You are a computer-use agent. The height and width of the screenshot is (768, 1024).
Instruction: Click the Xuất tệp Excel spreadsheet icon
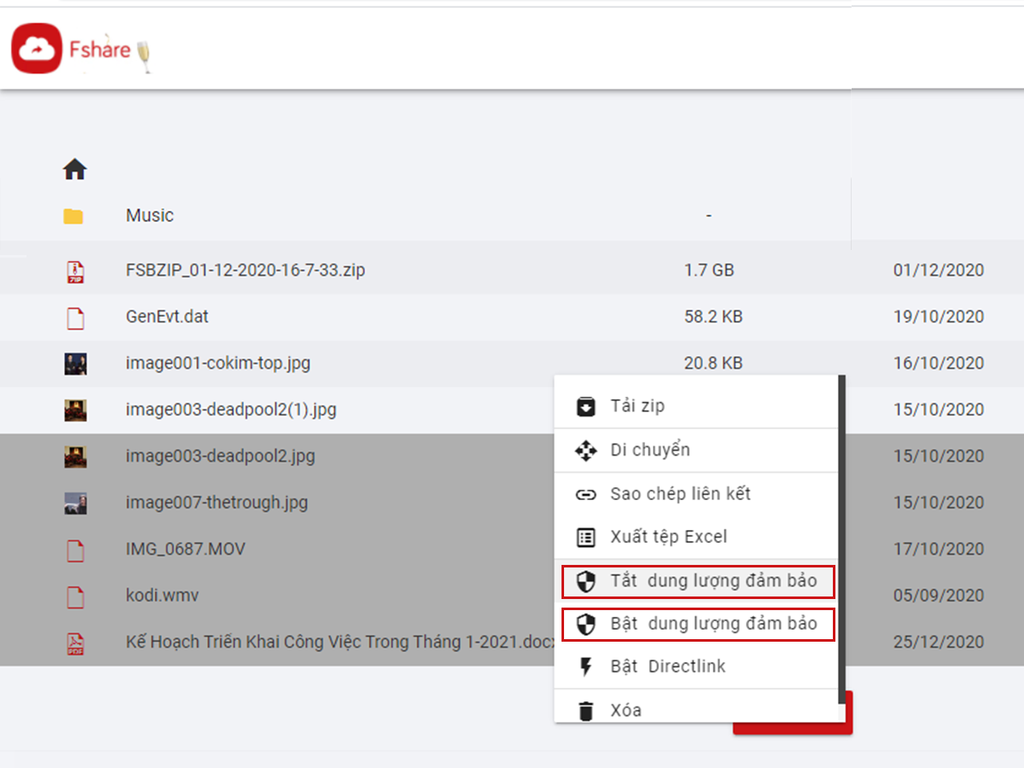click(586, 537)
